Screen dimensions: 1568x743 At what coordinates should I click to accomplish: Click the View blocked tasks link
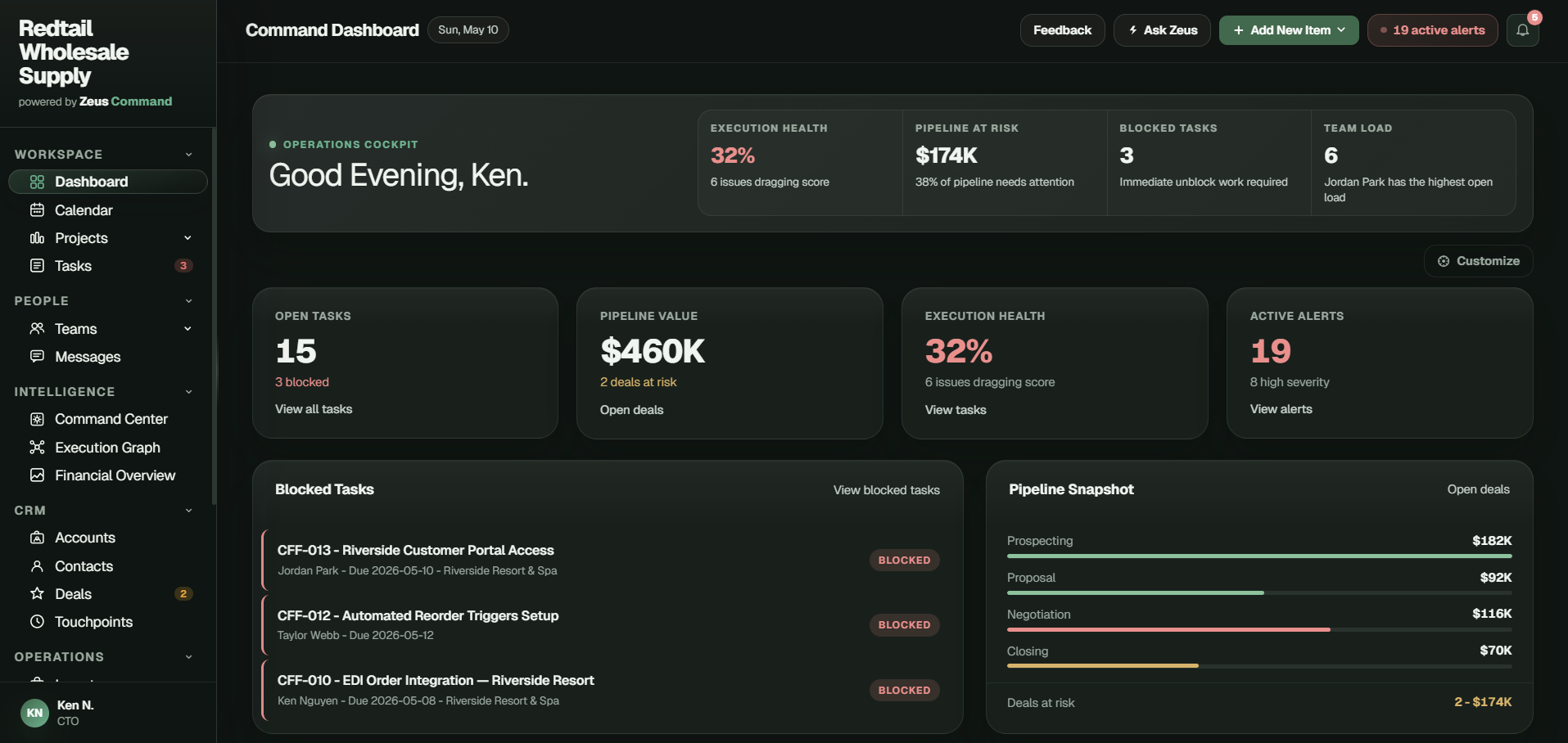[x=886, y=490]
